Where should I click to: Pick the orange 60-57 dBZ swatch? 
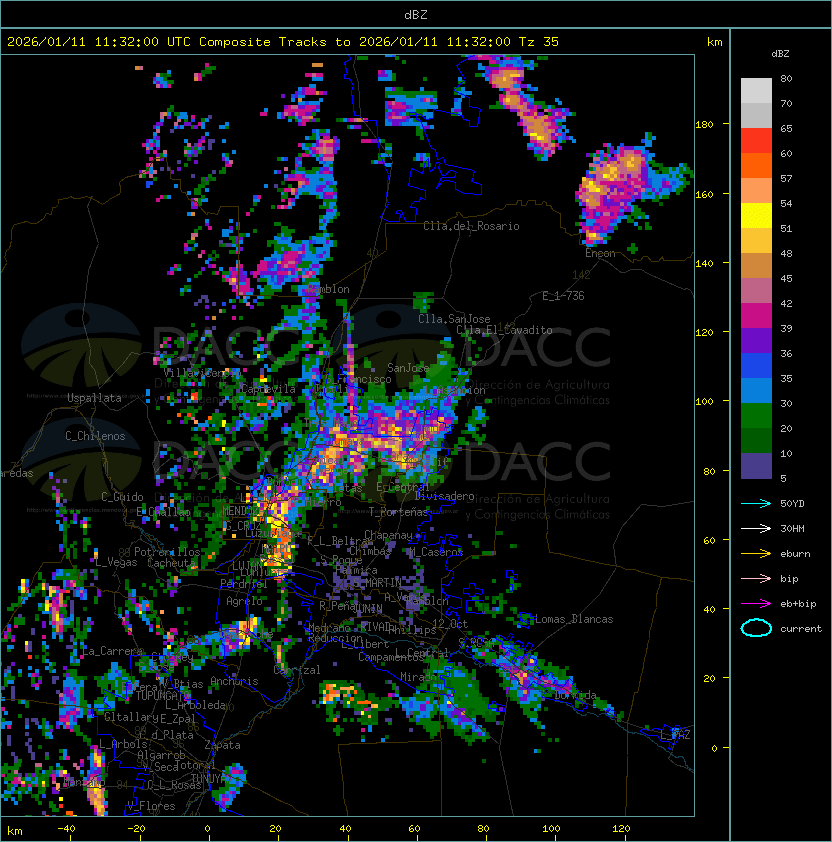(x=756, y=165)
